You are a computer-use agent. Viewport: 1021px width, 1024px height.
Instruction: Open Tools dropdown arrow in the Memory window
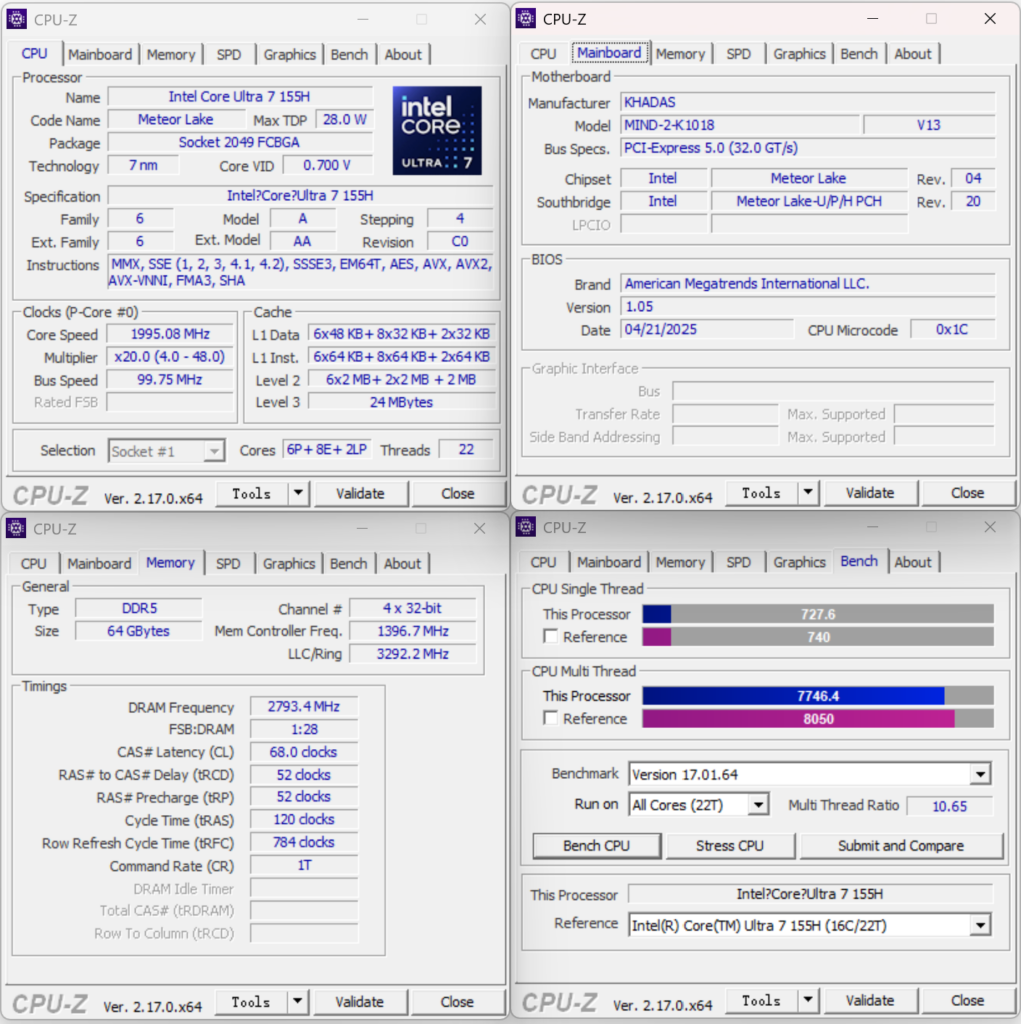tap(297, 1002)
